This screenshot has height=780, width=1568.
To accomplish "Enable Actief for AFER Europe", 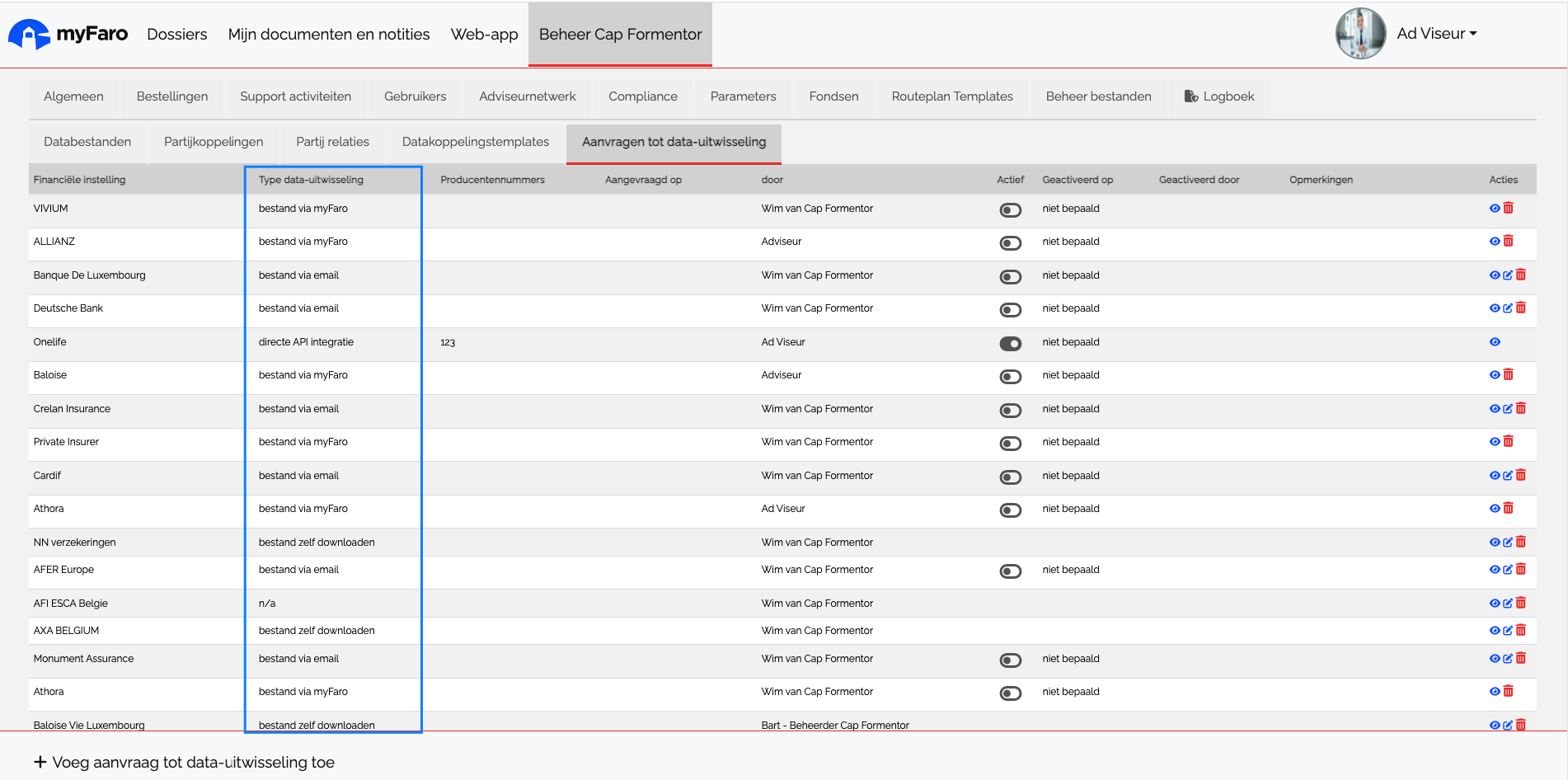I will [x=1010, y=571].
